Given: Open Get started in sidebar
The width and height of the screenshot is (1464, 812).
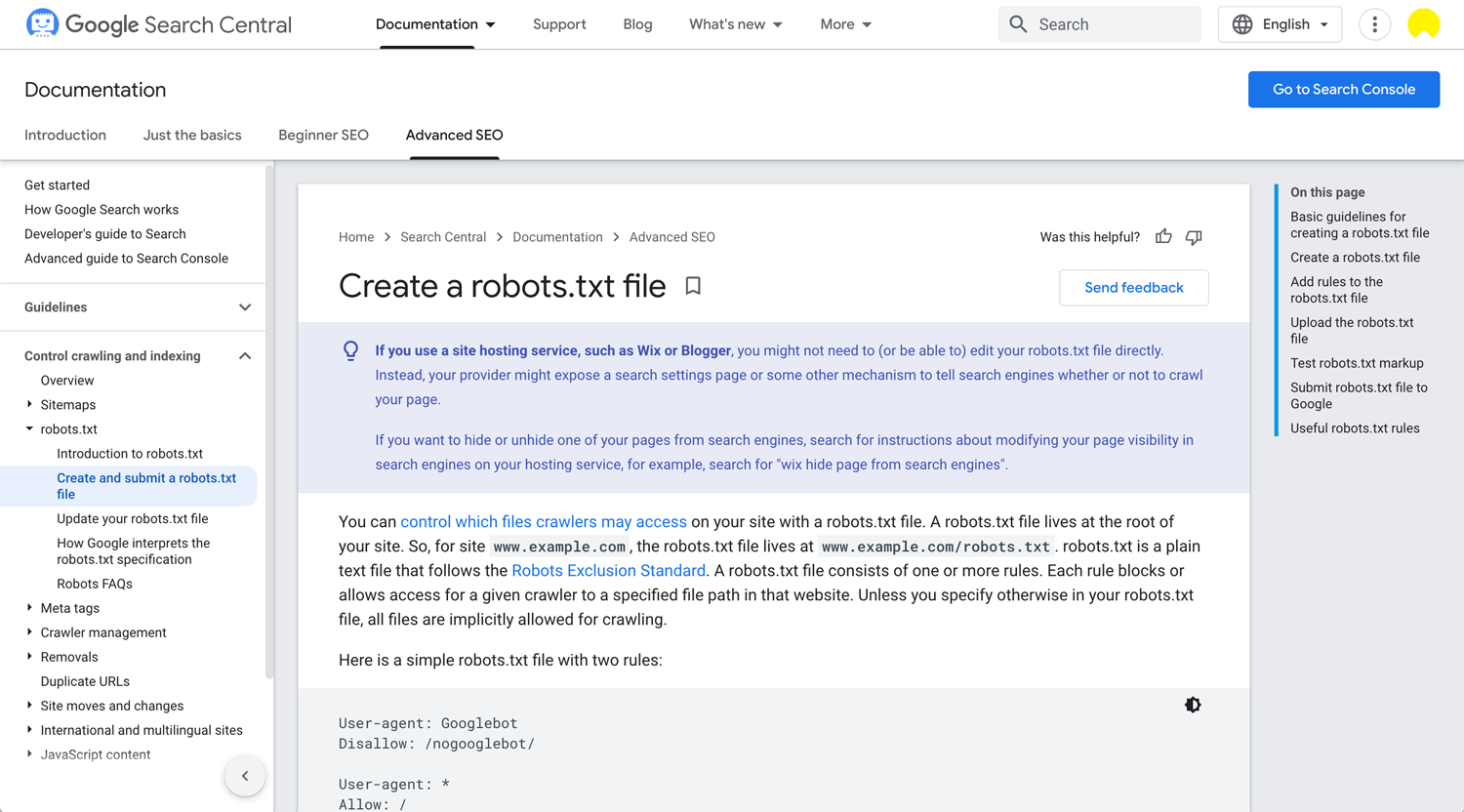Looking at the screenshot, I should click(x=57, y=184).
